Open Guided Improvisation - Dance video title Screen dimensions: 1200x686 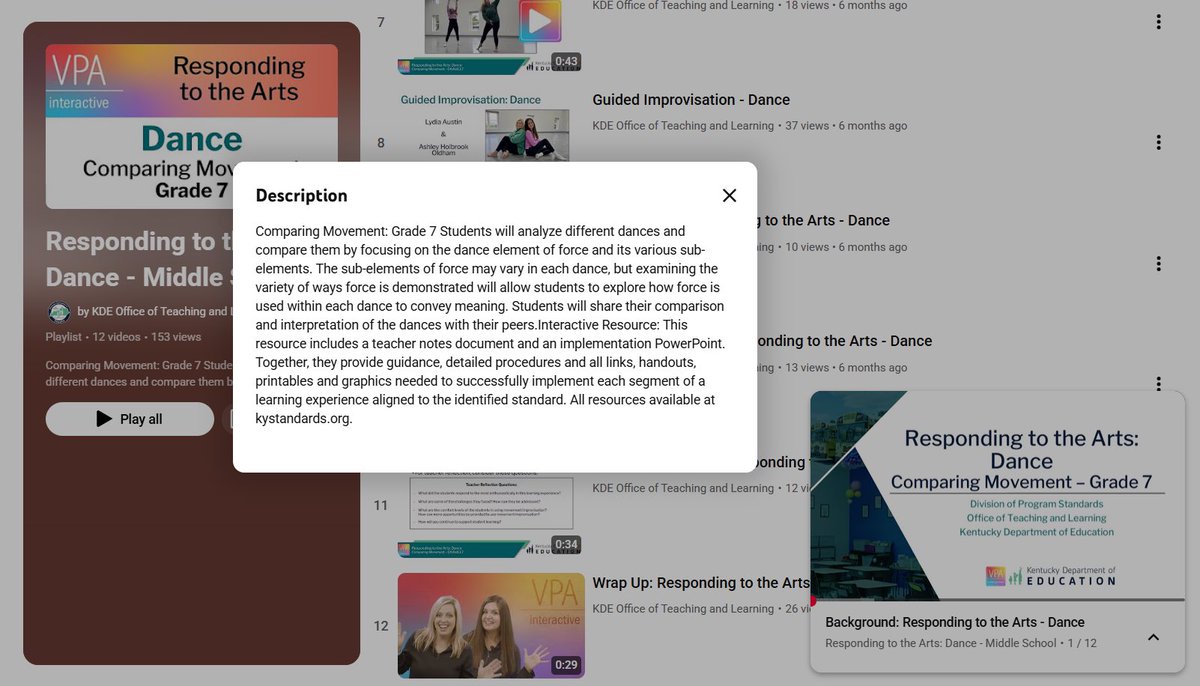(x=691, y=100)
